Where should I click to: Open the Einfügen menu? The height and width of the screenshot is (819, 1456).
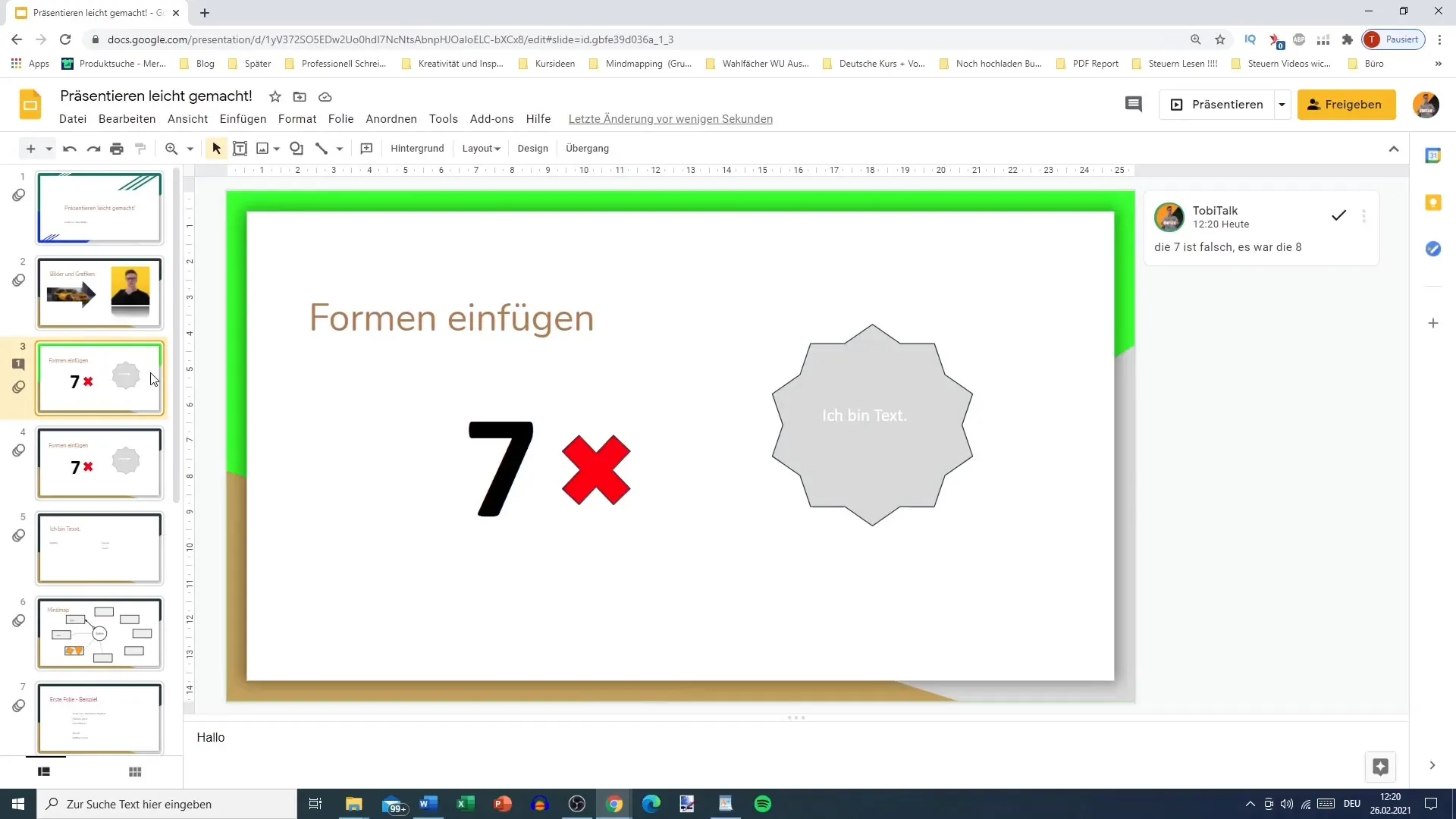pyautogui.click(x=243, y=119)
